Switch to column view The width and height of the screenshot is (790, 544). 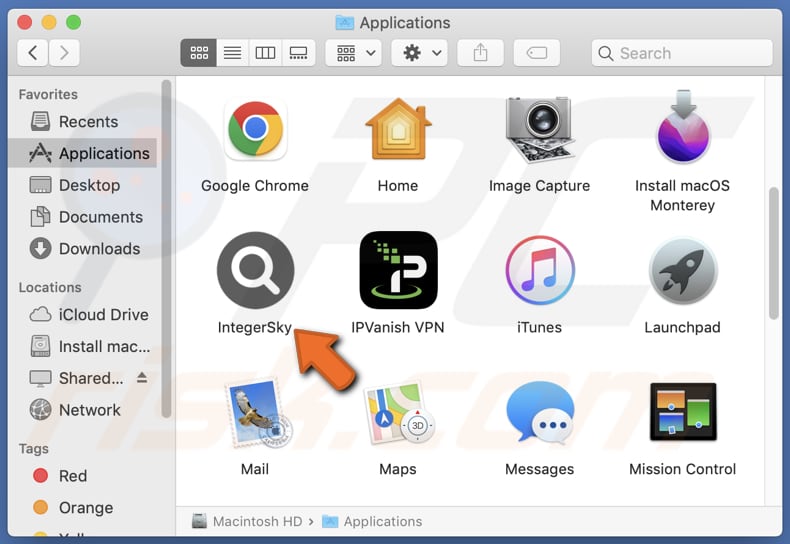(x=266, y=52)
